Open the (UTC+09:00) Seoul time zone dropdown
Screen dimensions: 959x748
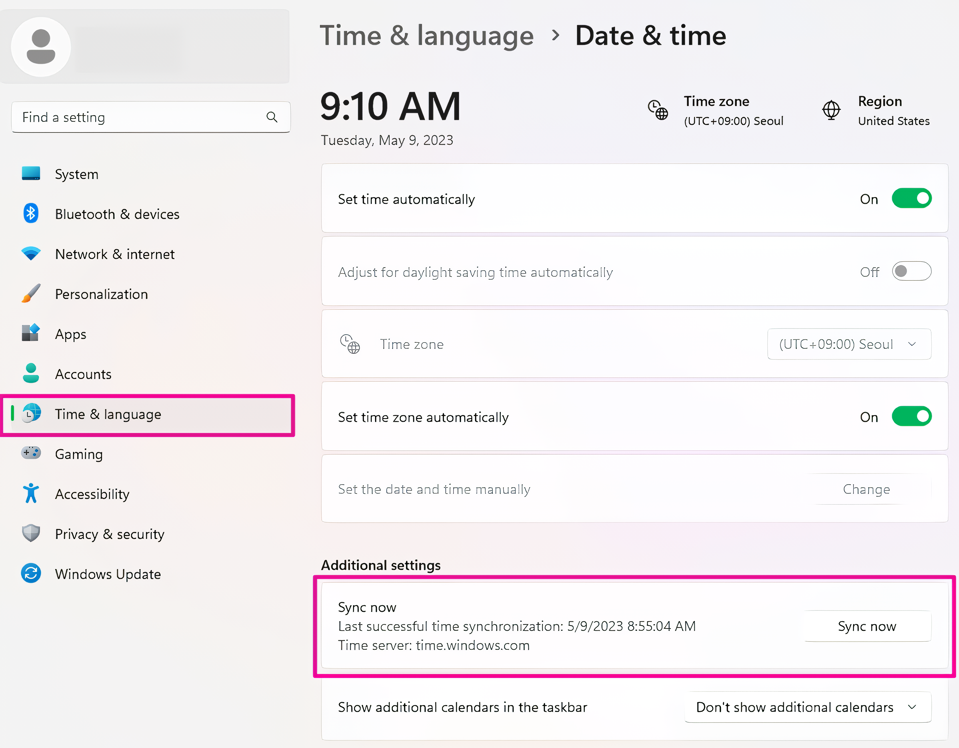tap(848, 344)
